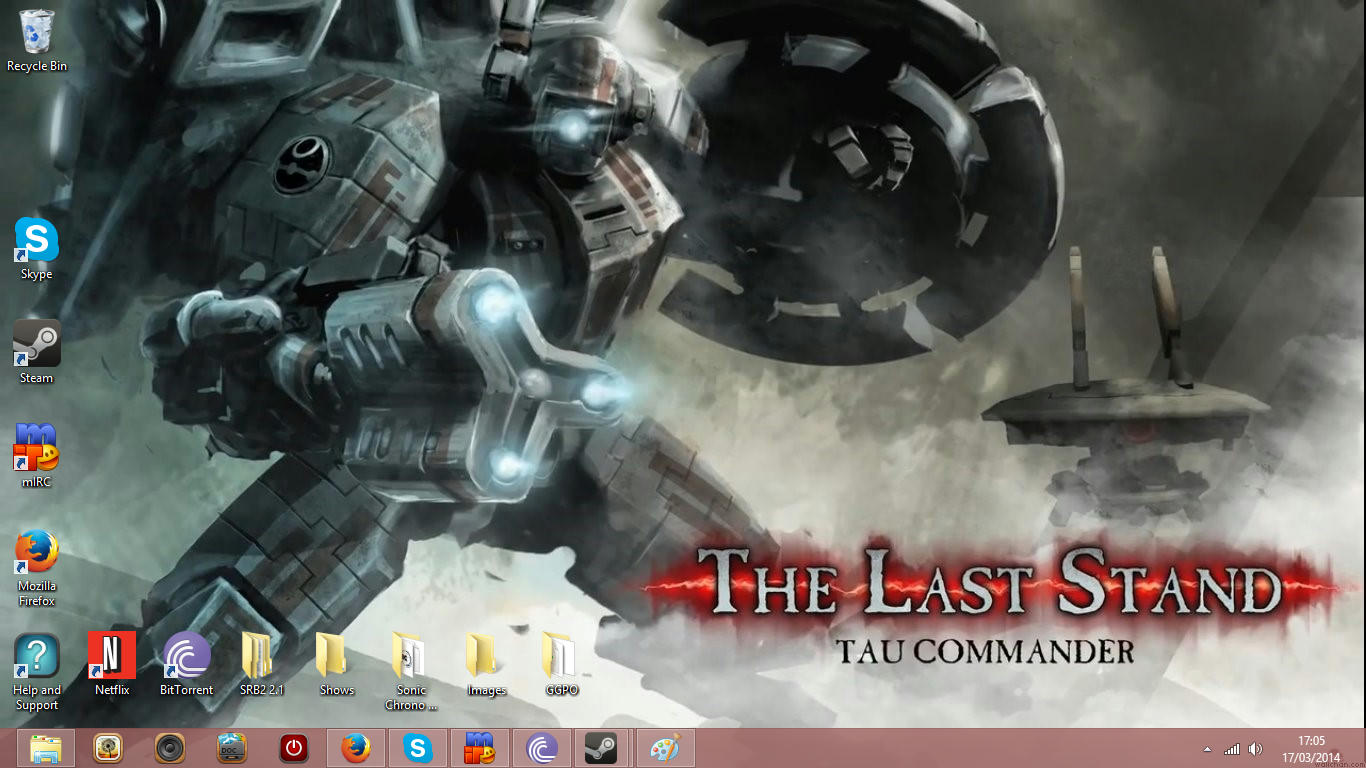The height and width of the screenshot is (768, 1366).
Task: Switch to BitTorrent on the taskbar
Action: [542, 749]
